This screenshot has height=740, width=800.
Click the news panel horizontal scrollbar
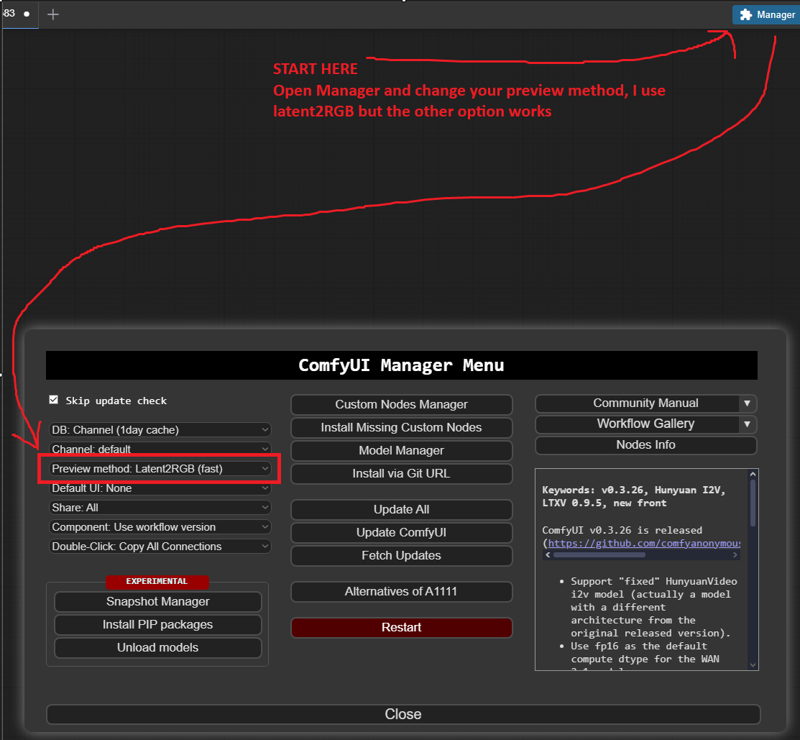click(x=599, y=555)
